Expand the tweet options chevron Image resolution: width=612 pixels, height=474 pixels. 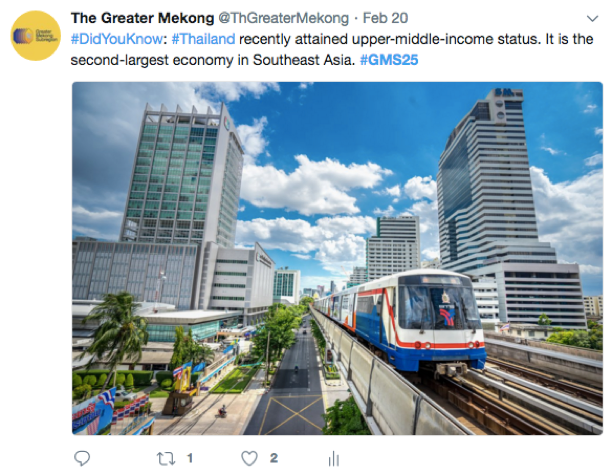[592, 18]
